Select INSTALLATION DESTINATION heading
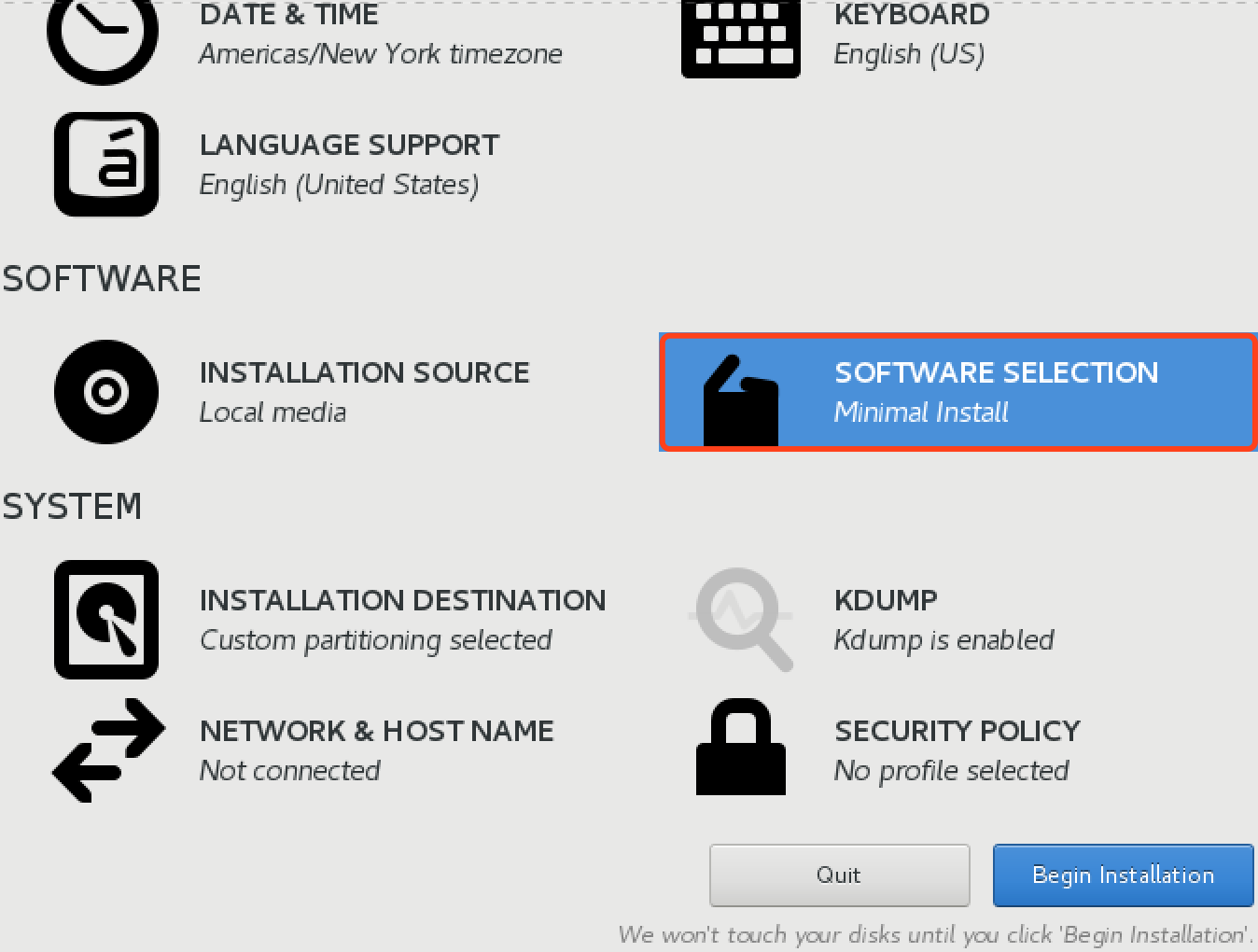The width and height of the screenshot is (1258, 952). click(x=403, y=600)
